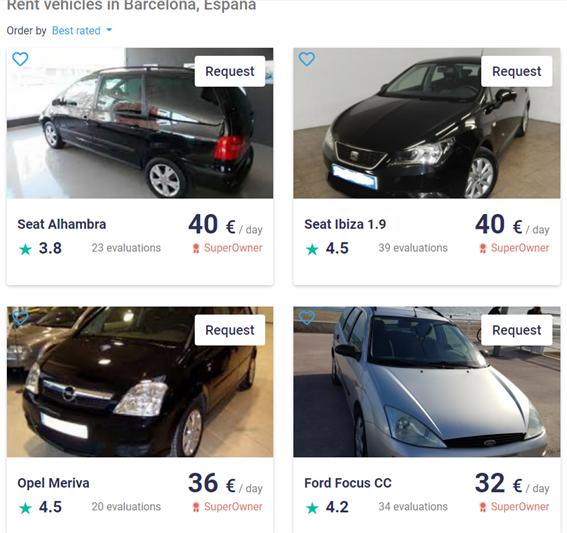Click the Opel Meriva star rating icon
The height and width of the screenshot is (533, 567).
point(25,508)
